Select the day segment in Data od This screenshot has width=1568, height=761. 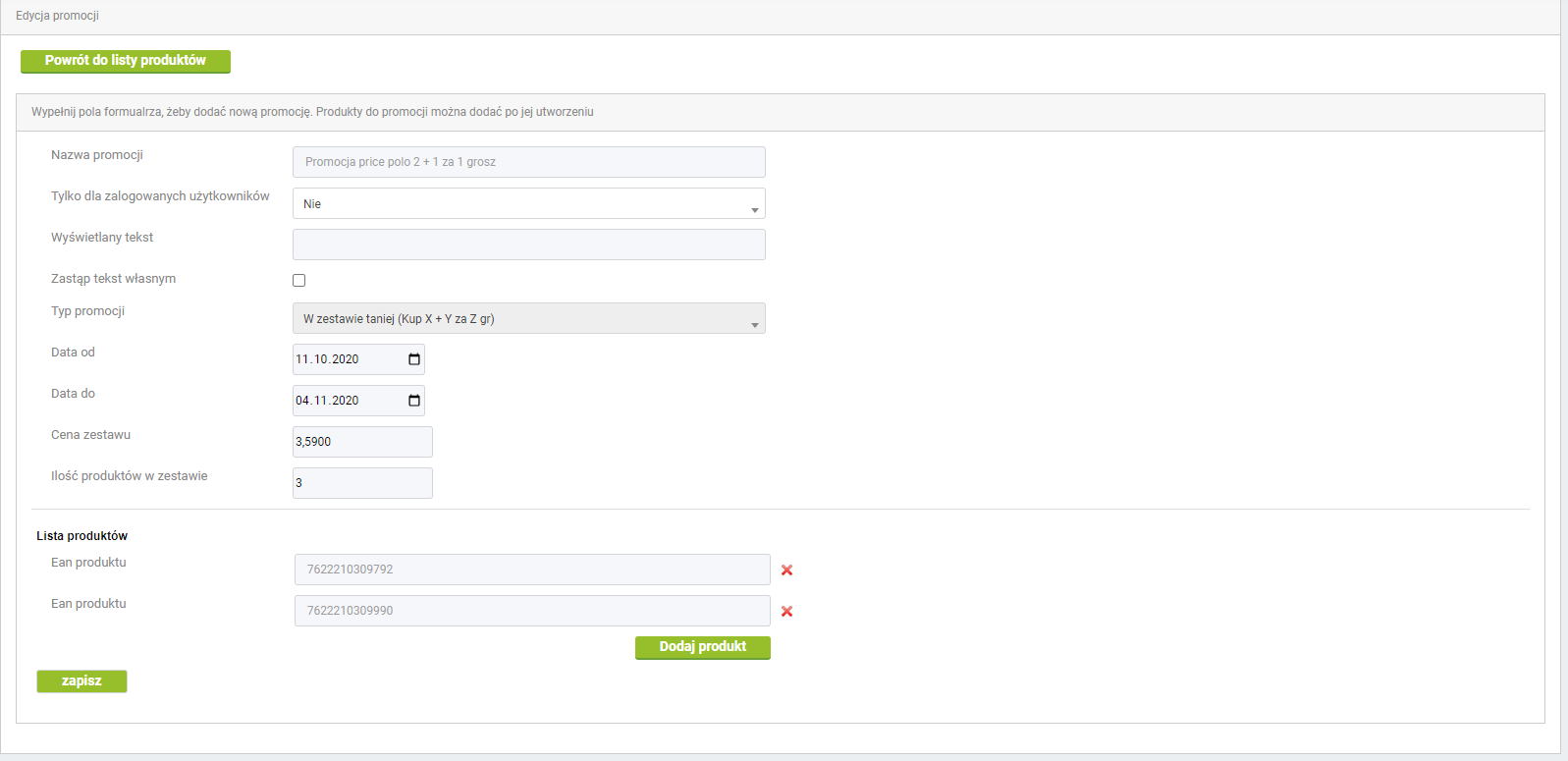[x=302, y=359]
